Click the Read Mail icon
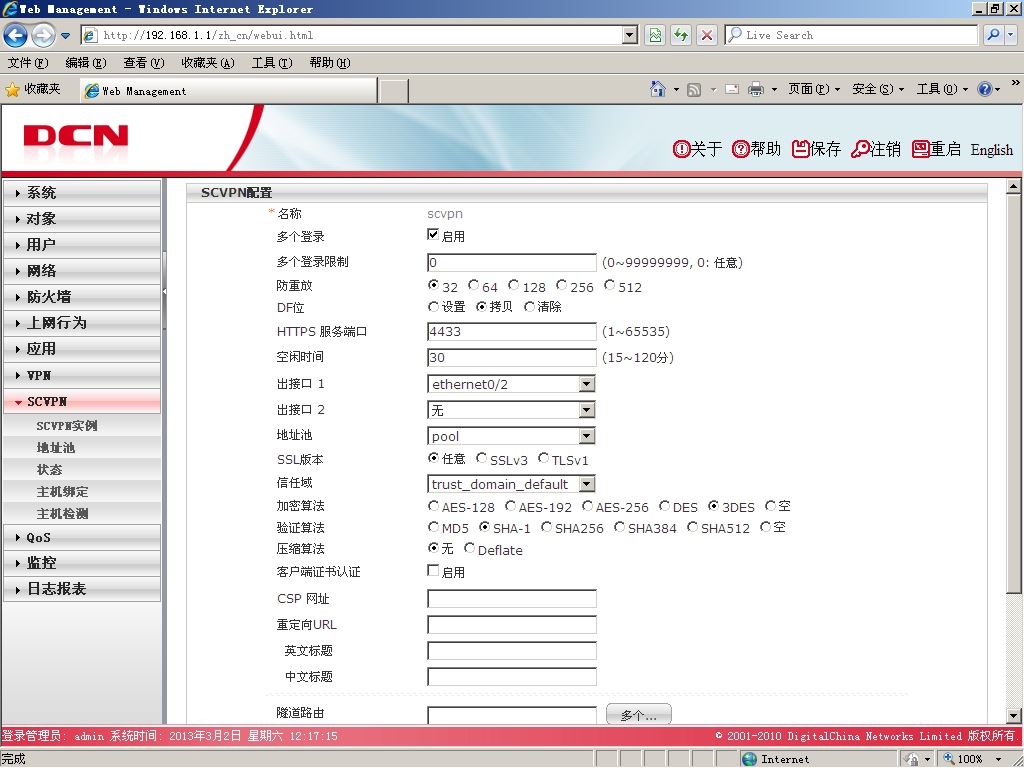This screenshot has height=768, width=1024. click(x=732, y=89)
